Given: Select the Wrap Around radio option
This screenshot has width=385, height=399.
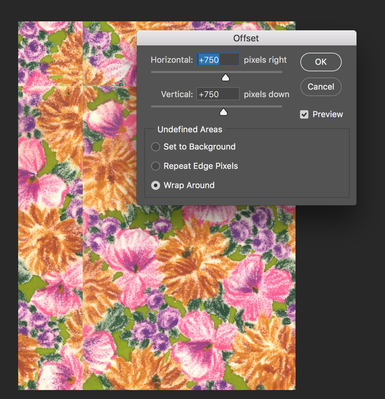Looking at the screenshot, I should [155, 185].
